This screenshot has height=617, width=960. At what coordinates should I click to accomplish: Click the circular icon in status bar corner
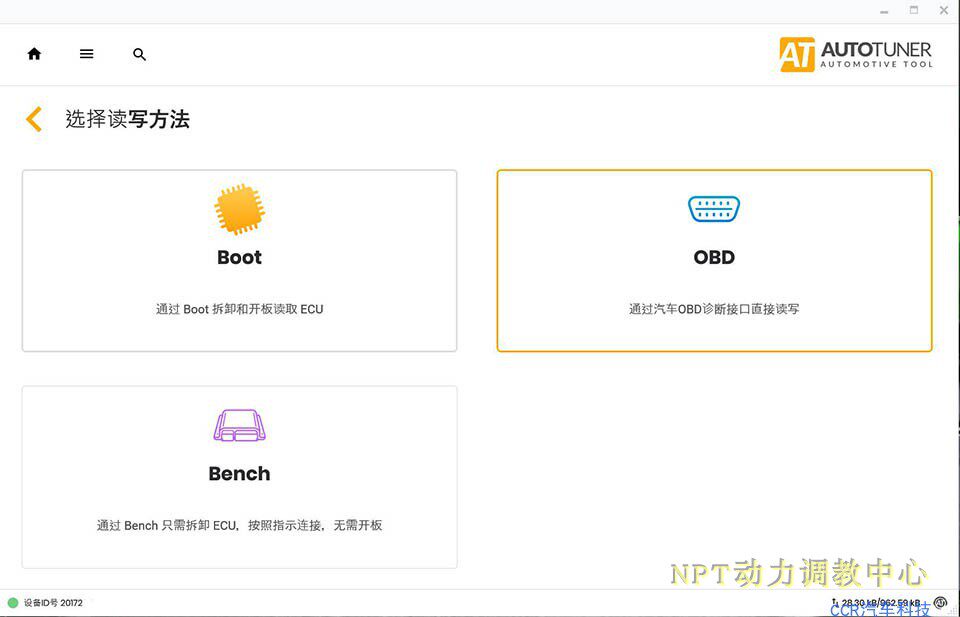point(940,603)
